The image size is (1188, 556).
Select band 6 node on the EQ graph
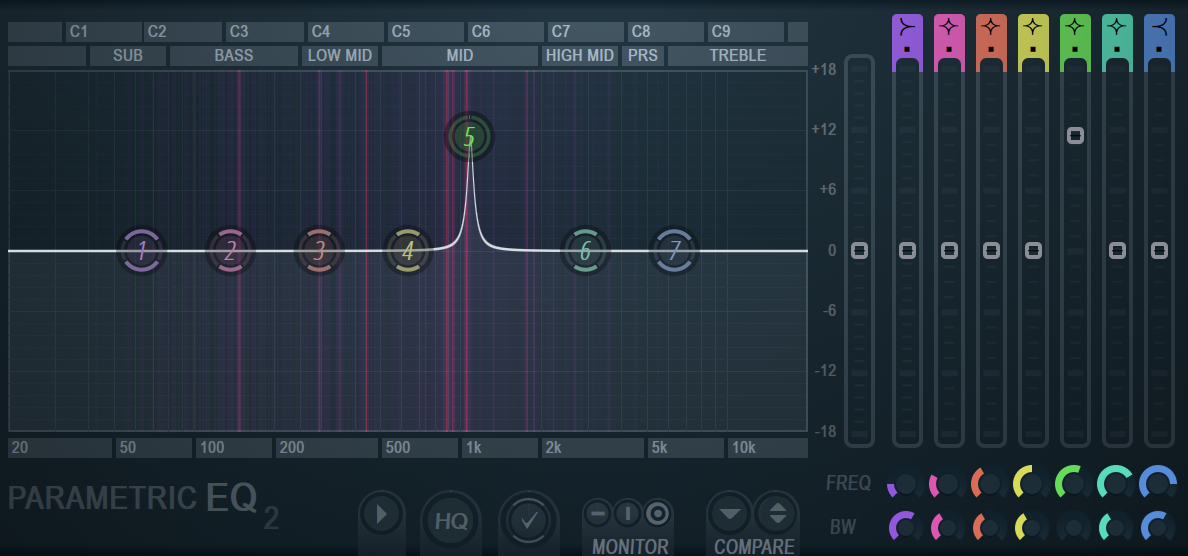[585, 251]
